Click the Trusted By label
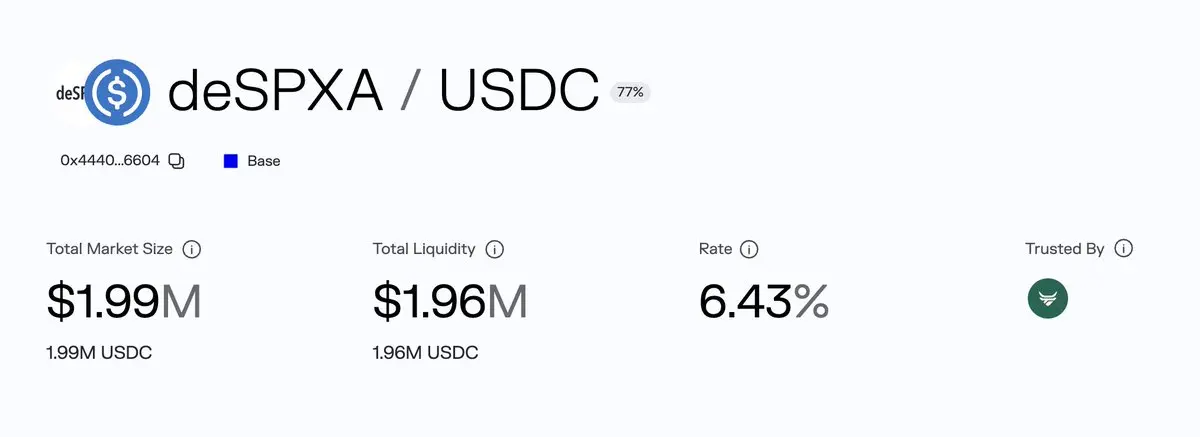Screen dimensions: 1200x437 tap(1064, 249)
